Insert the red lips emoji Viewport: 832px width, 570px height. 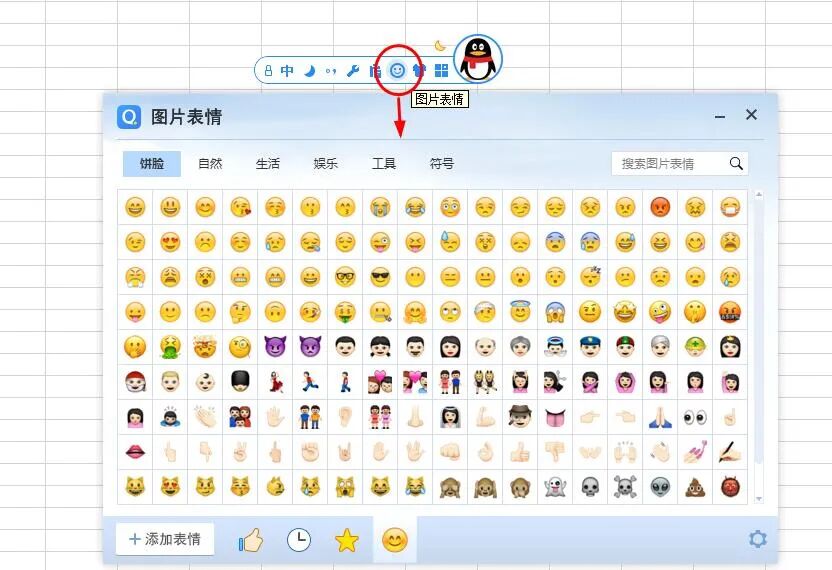(x=135, y=452)
